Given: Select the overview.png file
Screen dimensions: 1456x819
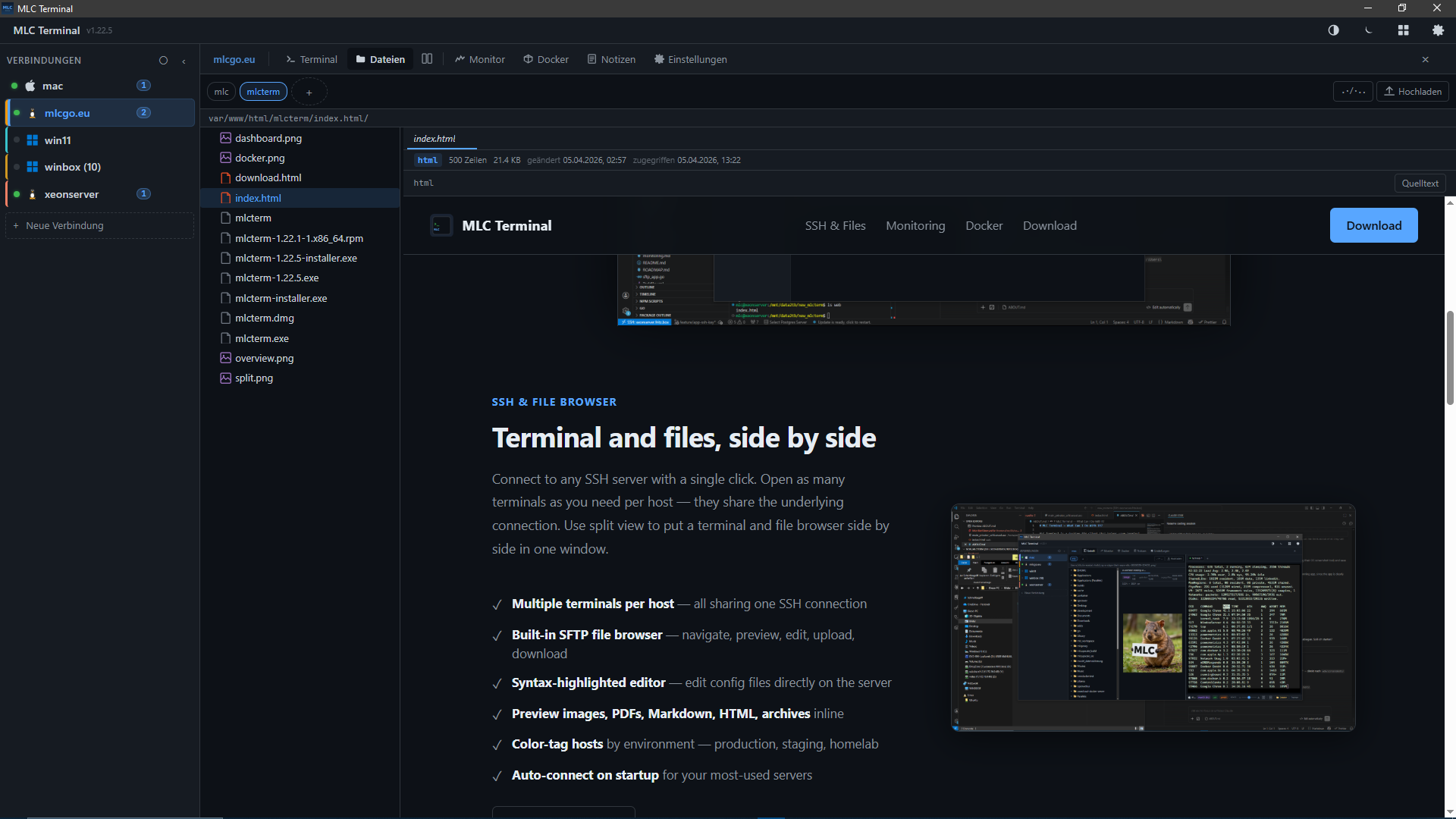Looking at the screenshot, I should click(x=264, y=358).
